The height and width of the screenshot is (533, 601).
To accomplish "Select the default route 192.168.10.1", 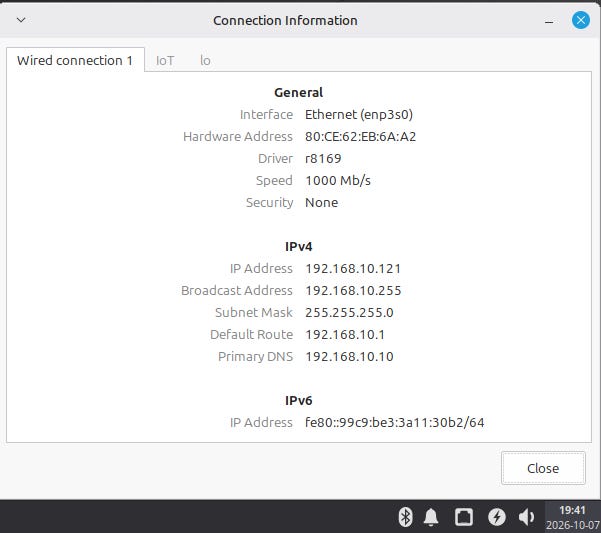I will (x=345, y=335).
